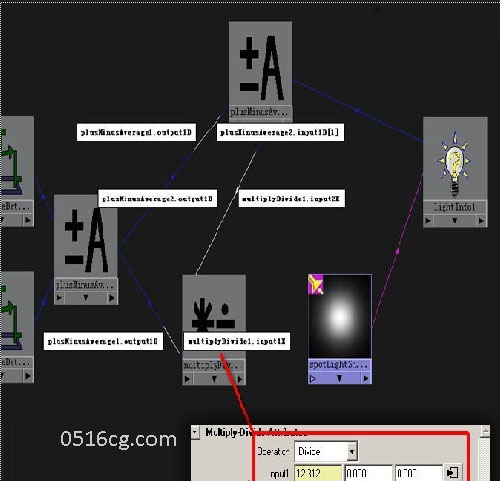Open the Operation dropdown set to Divide
This screenshot has width=500, height=481.
click(326, 451)
